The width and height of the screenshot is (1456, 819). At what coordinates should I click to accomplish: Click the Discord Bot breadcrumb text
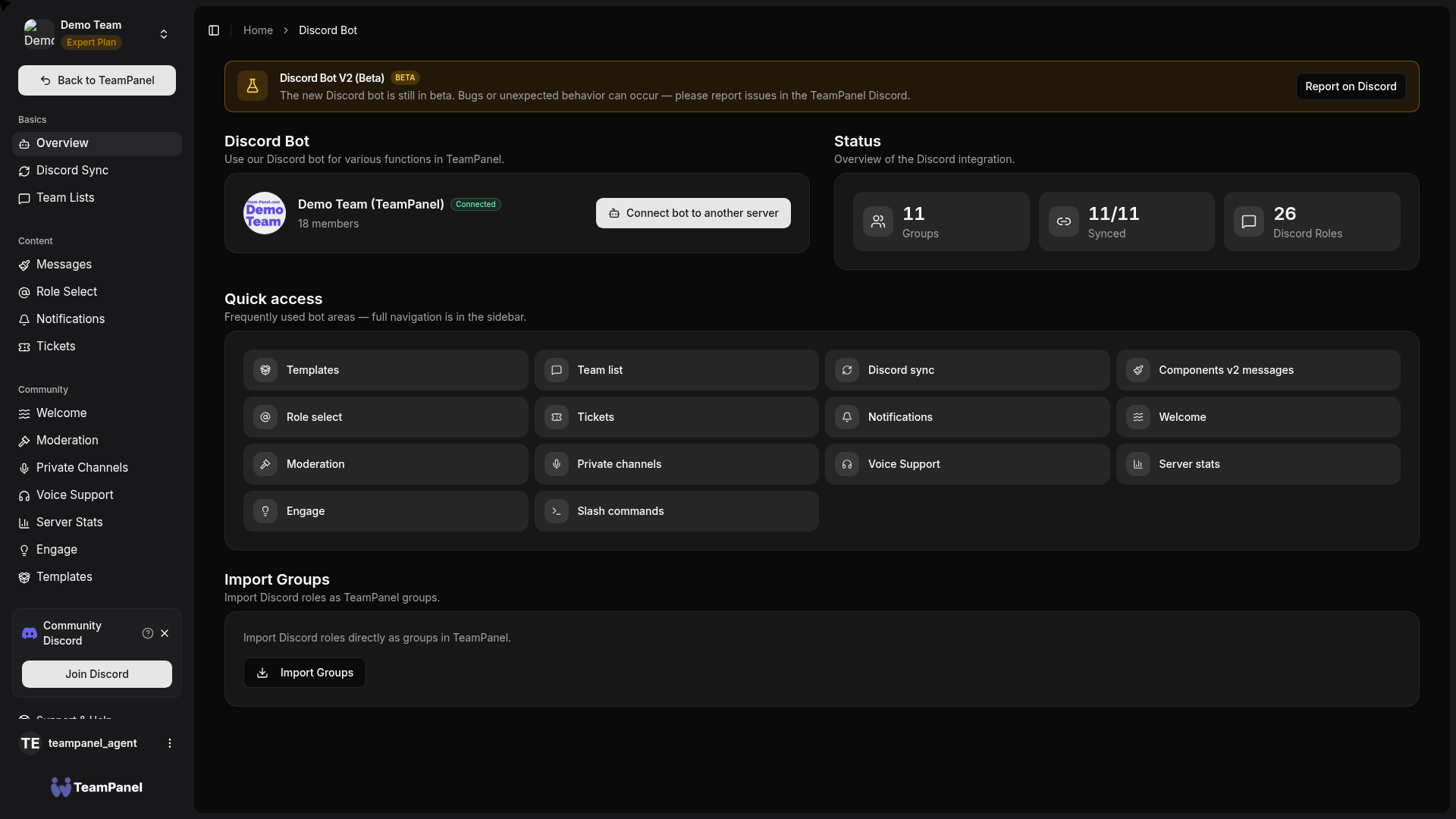click(328, 30)
